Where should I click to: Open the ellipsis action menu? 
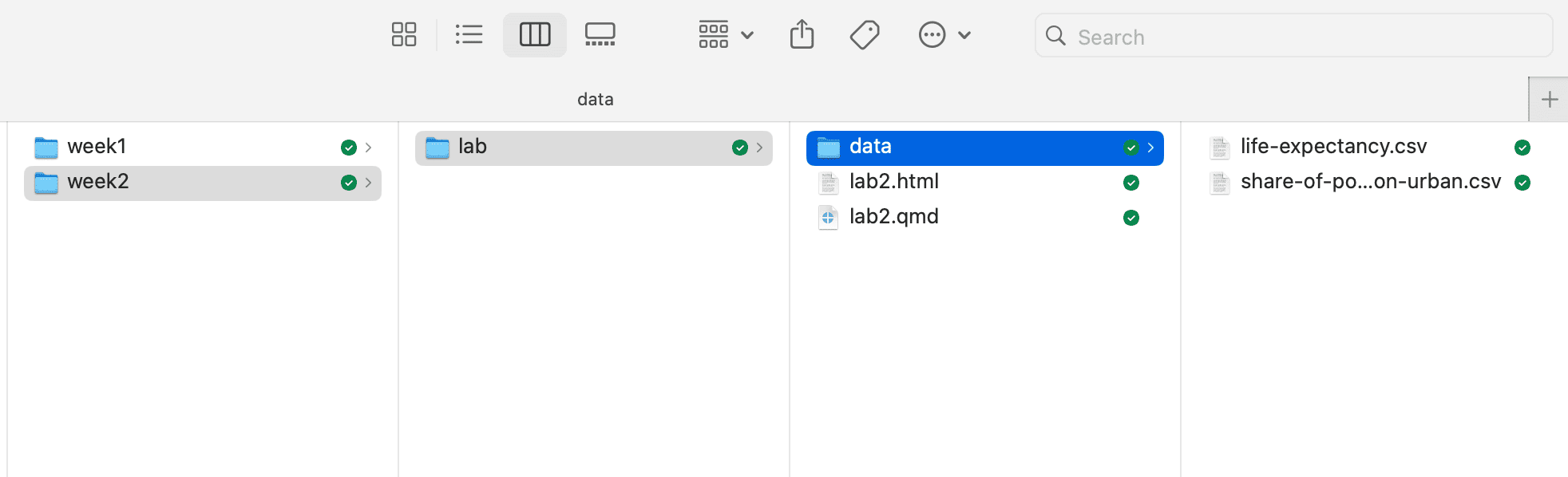coord(944,34)
